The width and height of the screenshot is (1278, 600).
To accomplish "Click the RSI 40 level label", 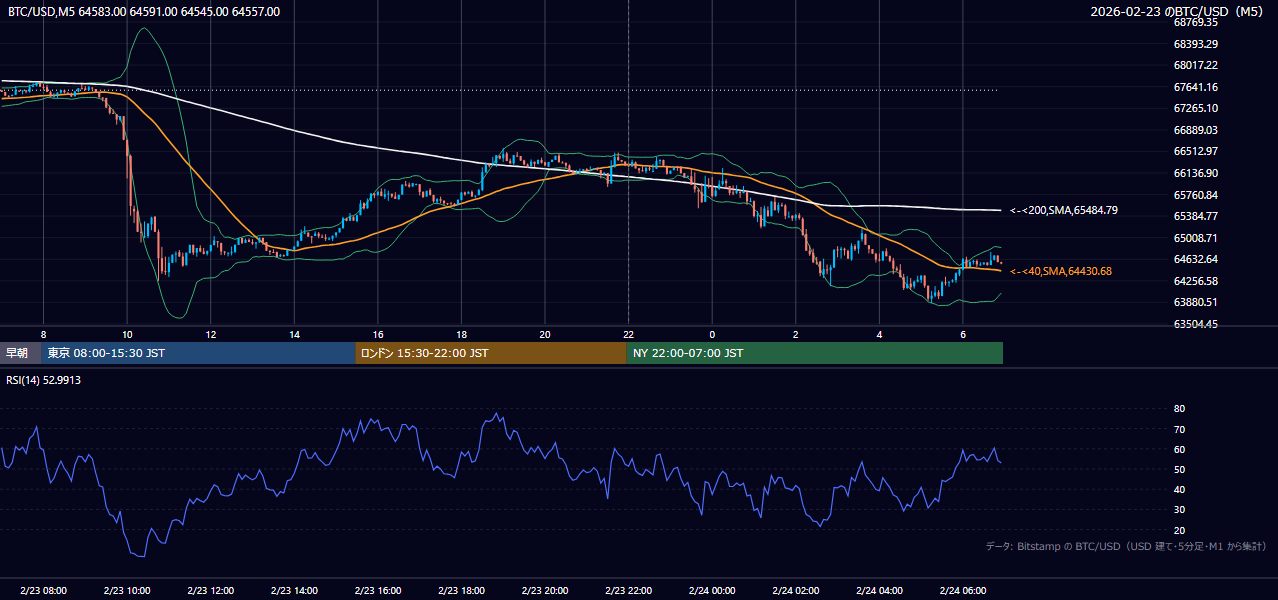I will tap(1179, 490).
